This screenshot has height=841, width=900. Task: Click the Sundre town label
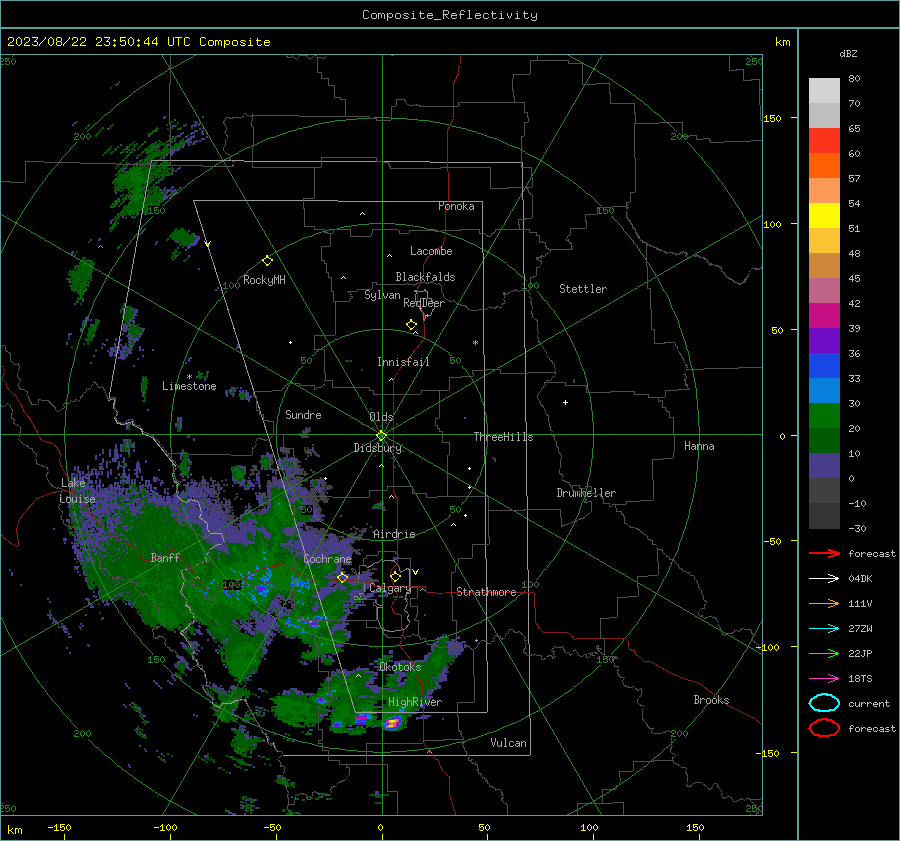point(303,414)
